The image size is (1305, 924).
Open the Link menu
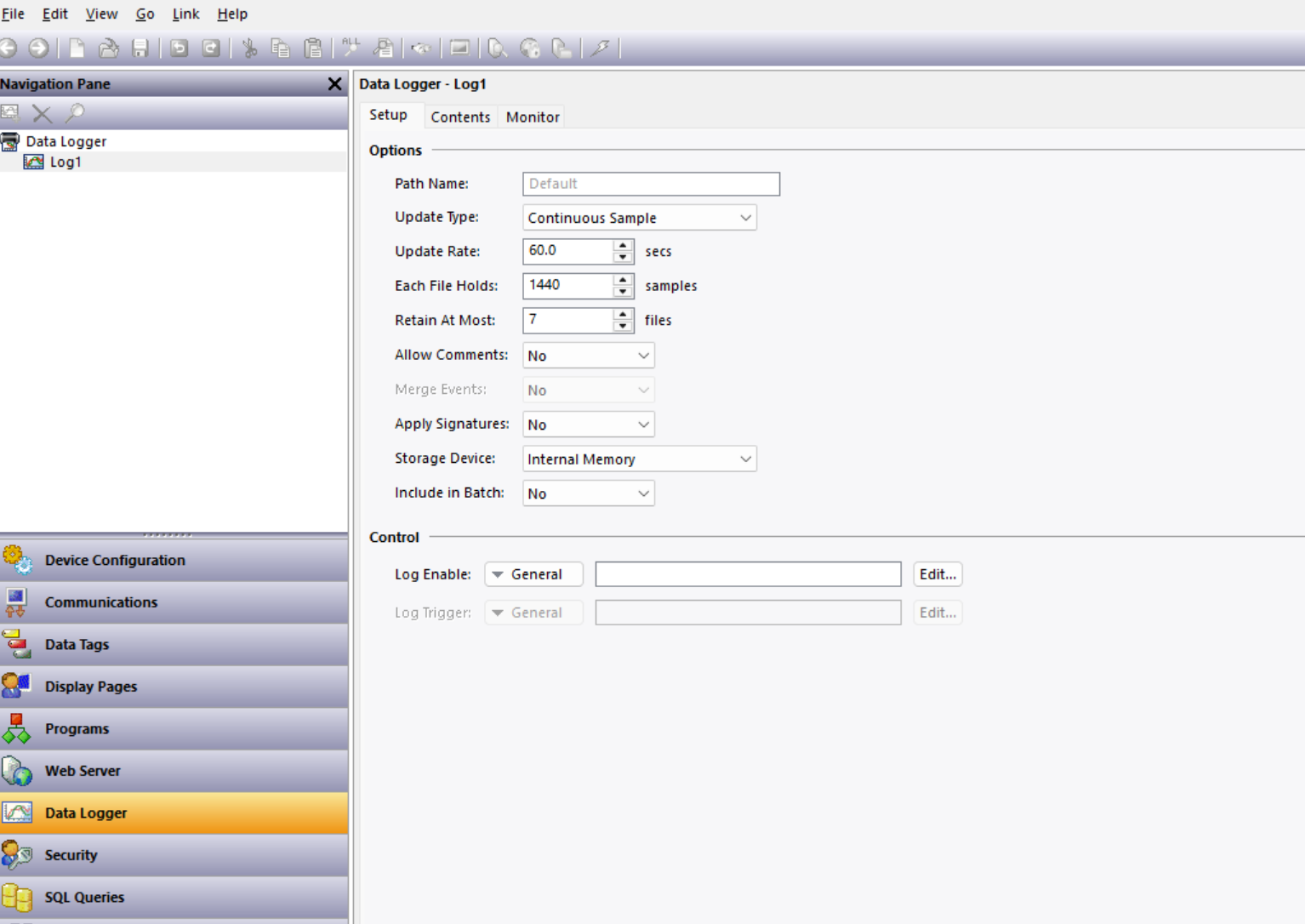pos(185,14)
